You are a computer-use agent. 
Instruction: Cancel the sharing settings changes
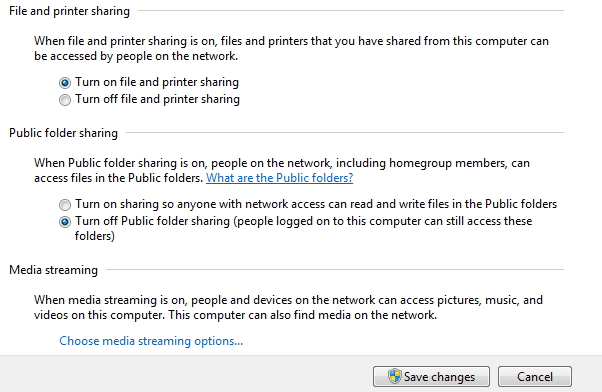[535, 376]
